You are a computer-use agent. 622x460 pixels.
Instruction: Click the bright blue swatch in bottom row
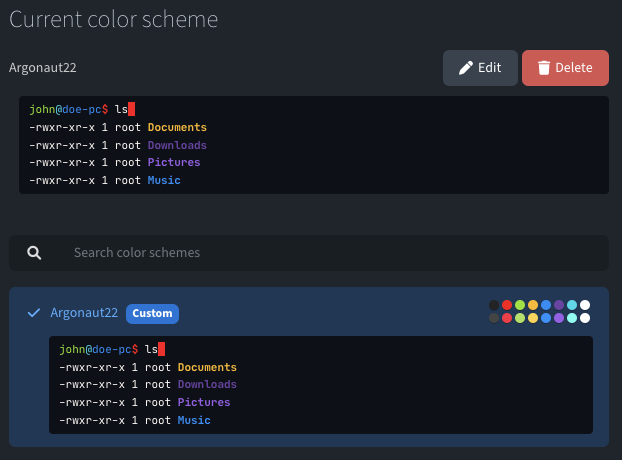546,318
